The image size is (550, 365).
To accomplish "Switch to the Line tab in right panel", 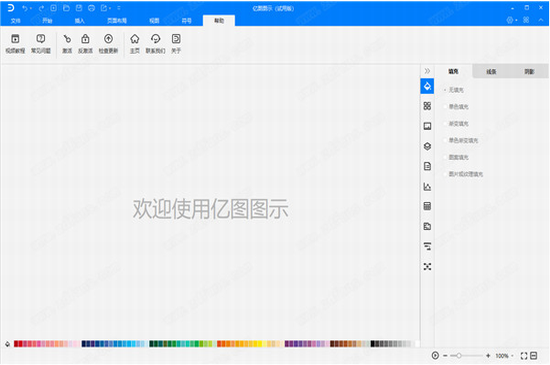I will (491, 71).
